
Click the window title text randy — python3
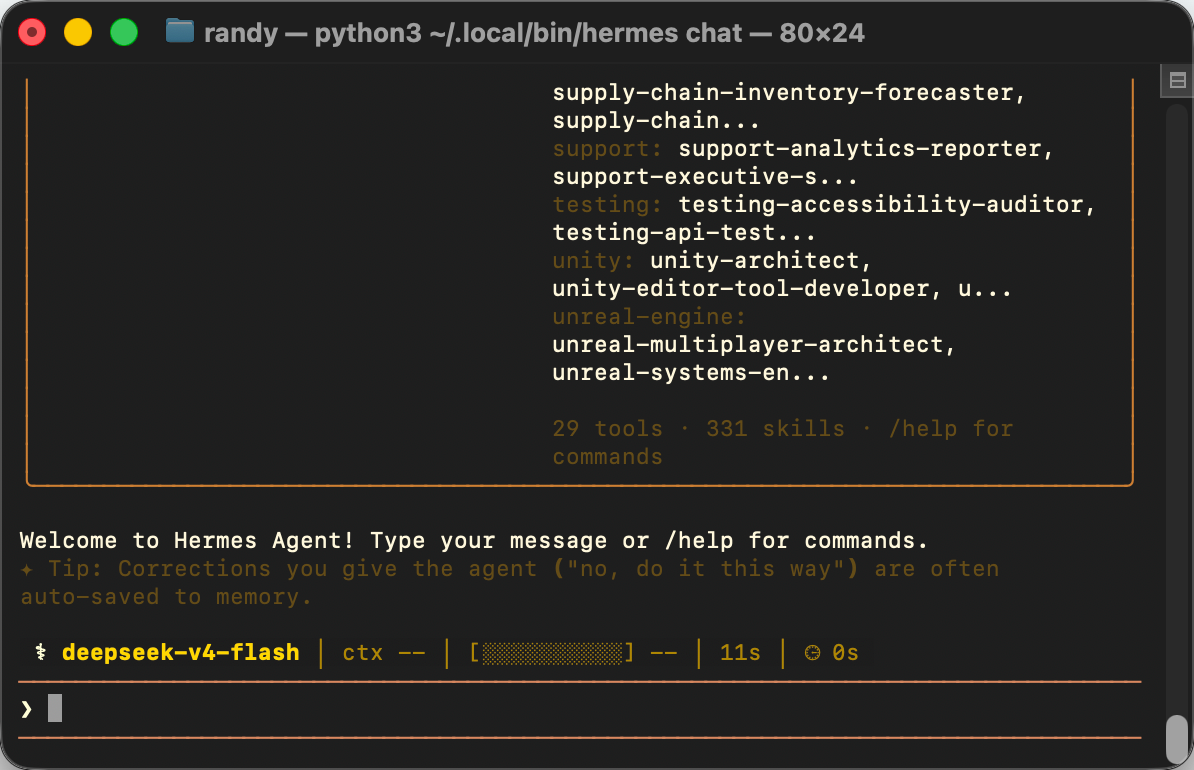(312, 33)
